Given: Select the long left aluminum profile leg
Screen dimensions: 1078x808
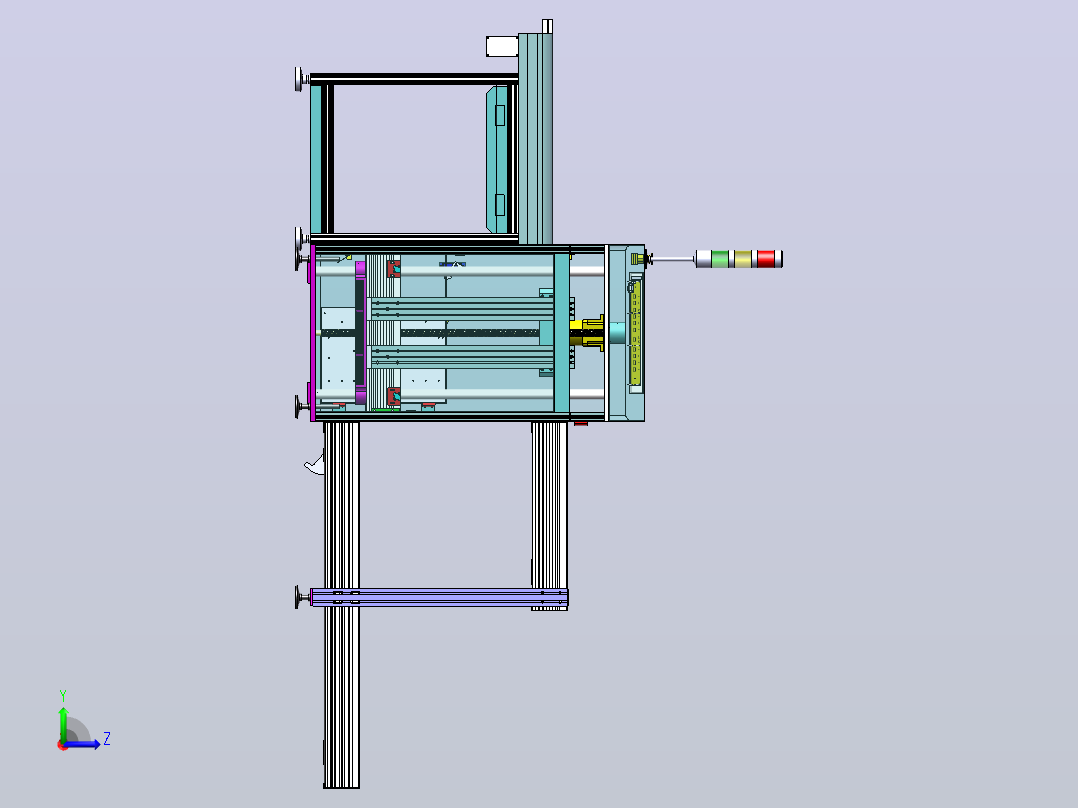Looking at the screenshot, I should [x=342, y=605].
